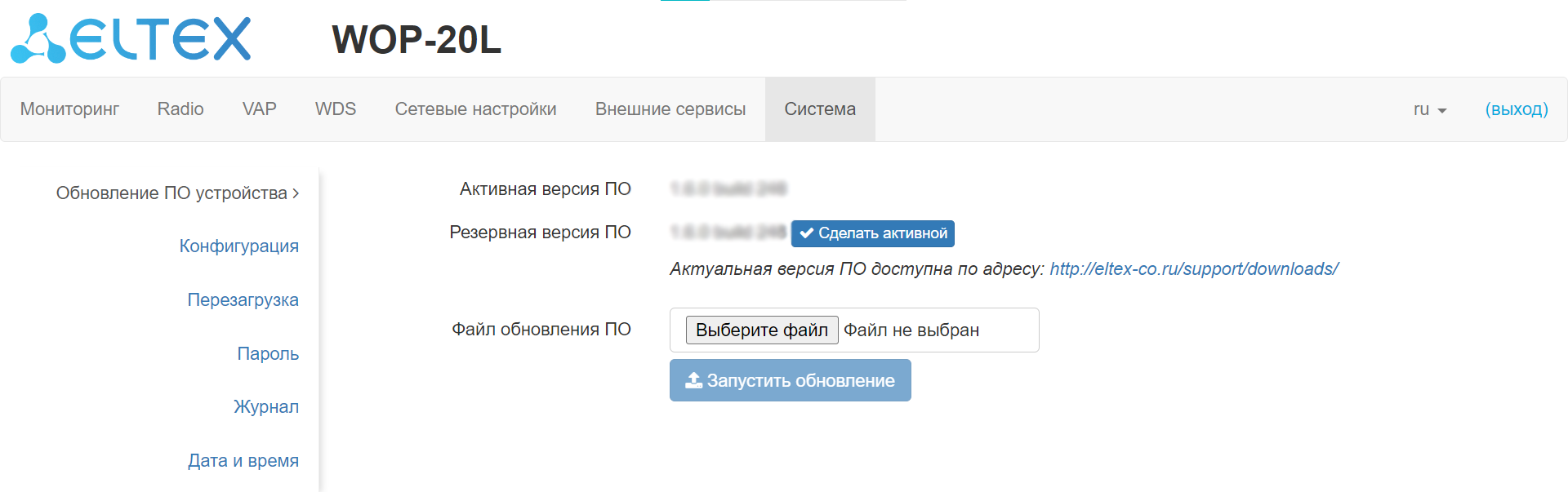The image size is (1568, 492).
Task: Open Внешние сервисы tab
Action: [670, 109]
